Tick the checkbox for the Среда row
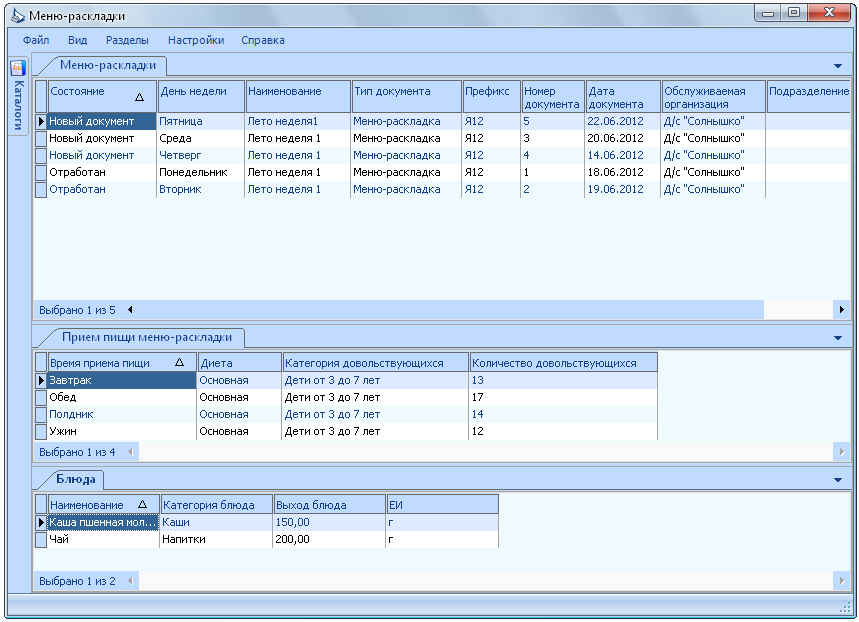859x622 pixels. point(41,139)
